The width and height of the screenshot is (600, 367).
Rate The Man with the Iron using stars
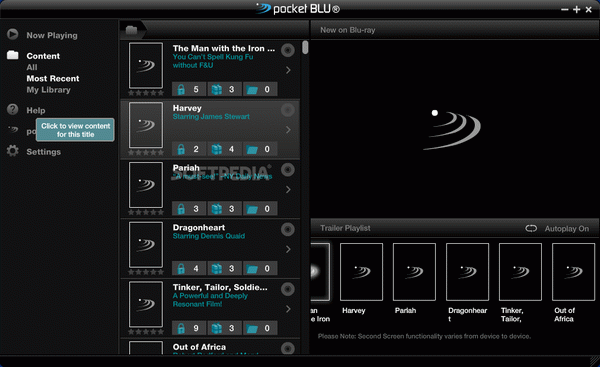coord(146,93)
